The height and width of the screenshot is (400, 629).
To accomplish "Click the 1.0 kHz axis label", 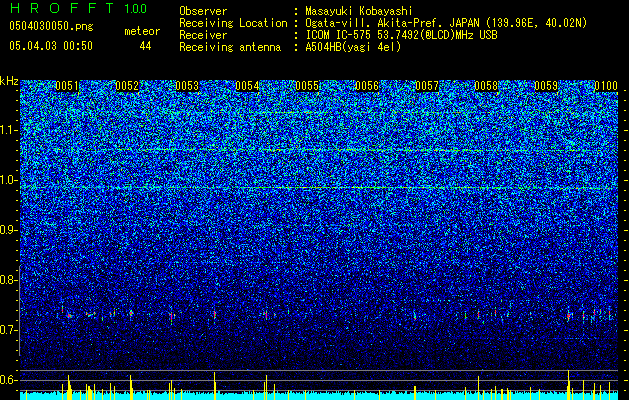I will pyautogui.click(x=9, y=180).
